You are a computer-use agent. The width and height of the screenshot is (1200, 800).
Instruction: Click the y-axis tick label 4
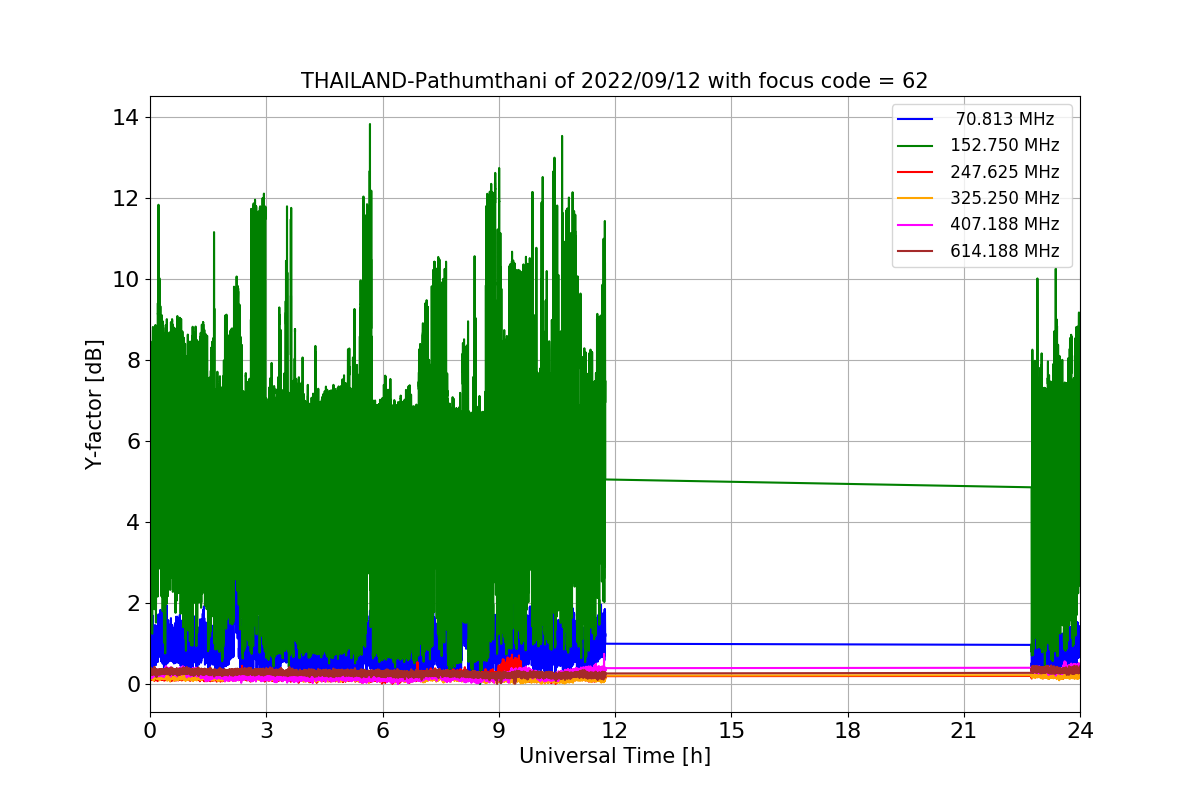click(x=133, y=522)
